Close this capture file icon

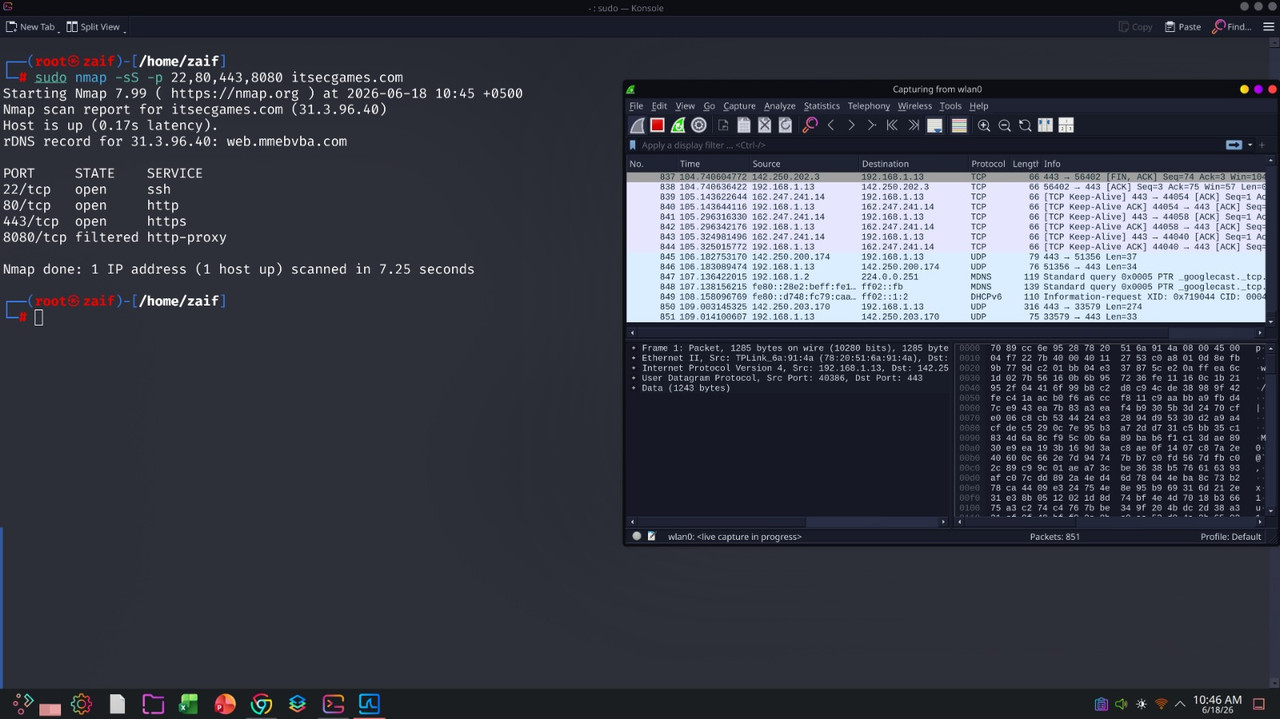click(764, 125)
